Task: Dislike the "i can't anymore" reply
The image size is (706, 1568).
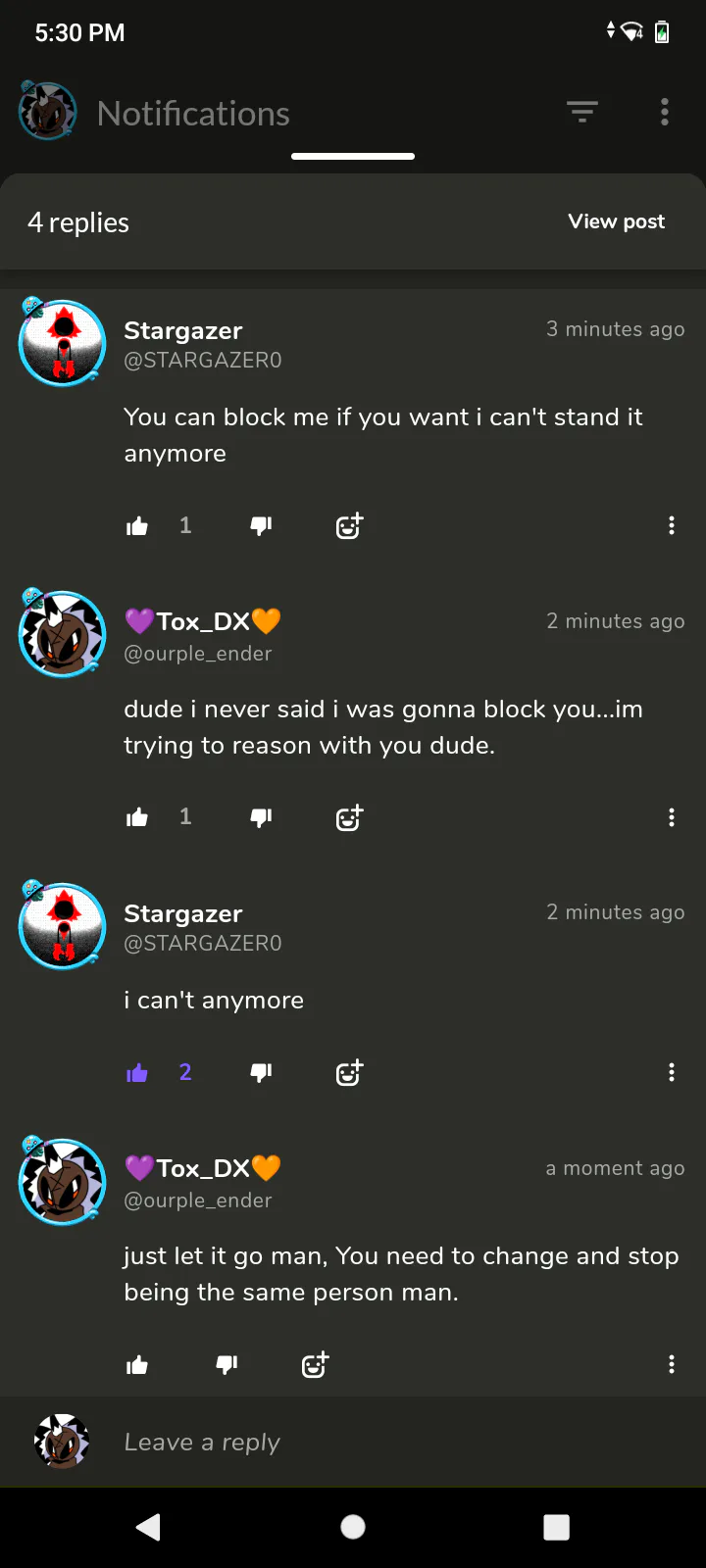Action: (x=261, y=1073)
